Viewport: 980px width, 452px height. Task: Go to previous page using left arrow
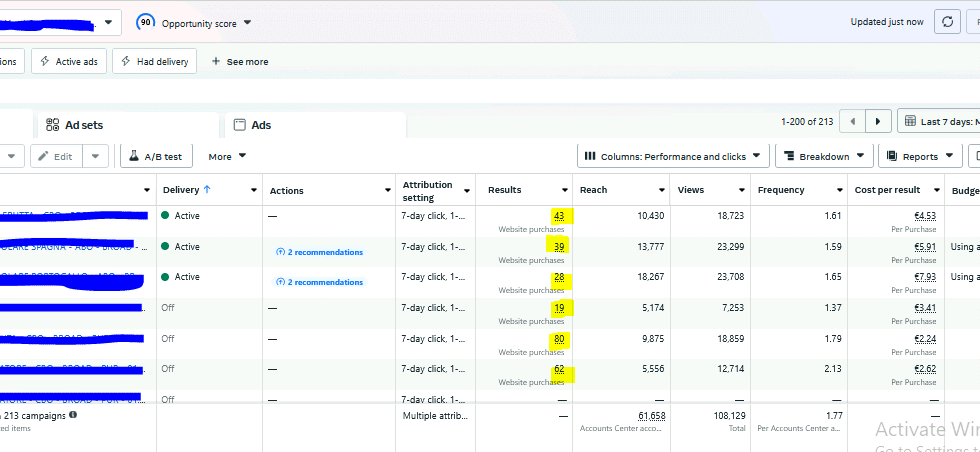click(852, 121)
